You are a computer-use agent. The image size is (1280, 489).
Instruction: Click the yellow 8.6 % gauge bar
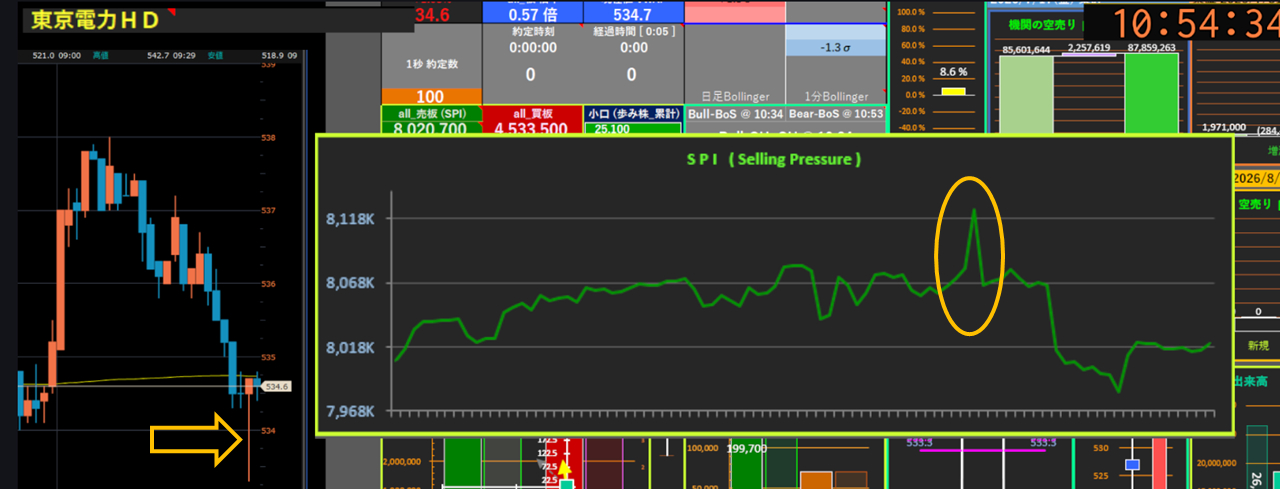pos(954,92)
